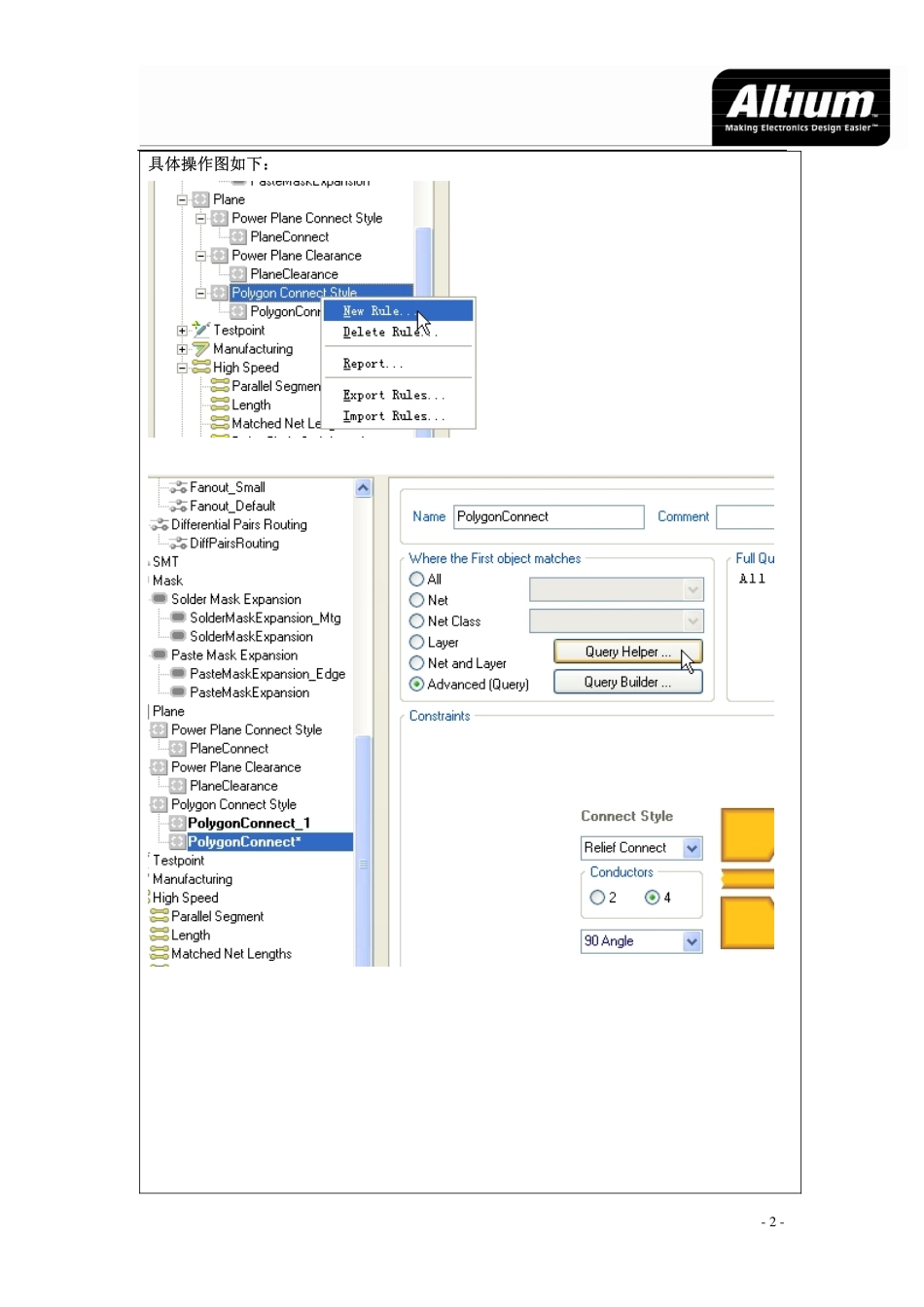The width and height of the screenshot is (924, 1307).
Task: Select the SolderMaskExpansion_Mtg rule row
Action: 266,618
